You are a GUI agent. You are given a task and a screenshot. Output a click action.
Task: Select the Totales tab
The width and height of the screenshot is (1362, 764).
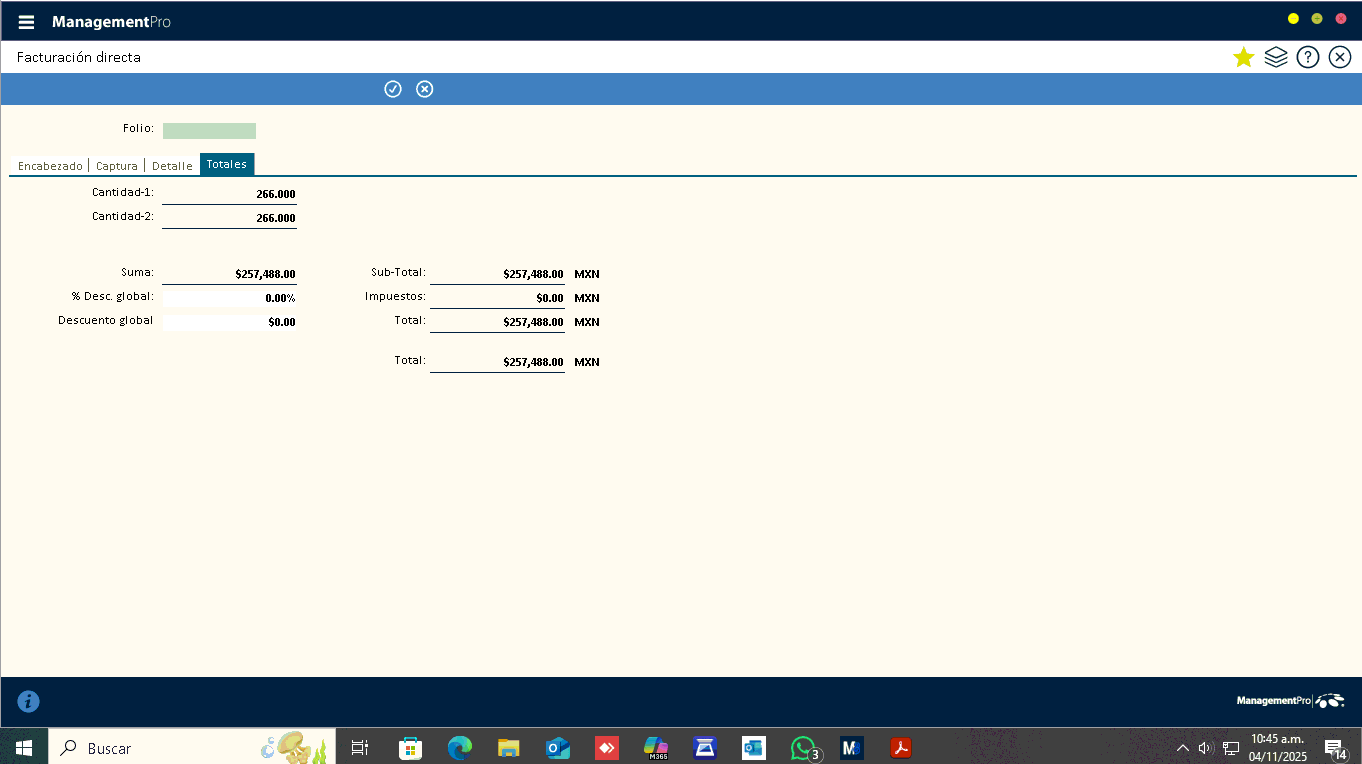click(227, 165)
